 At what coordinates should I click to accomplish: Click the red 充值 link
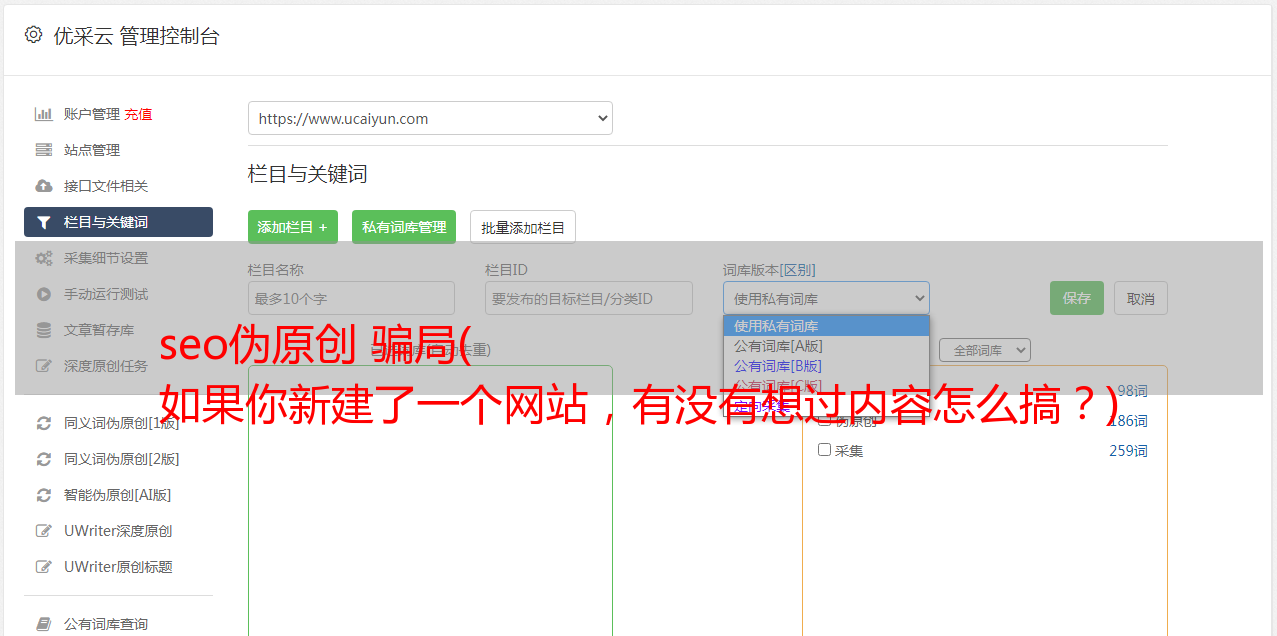138,114
